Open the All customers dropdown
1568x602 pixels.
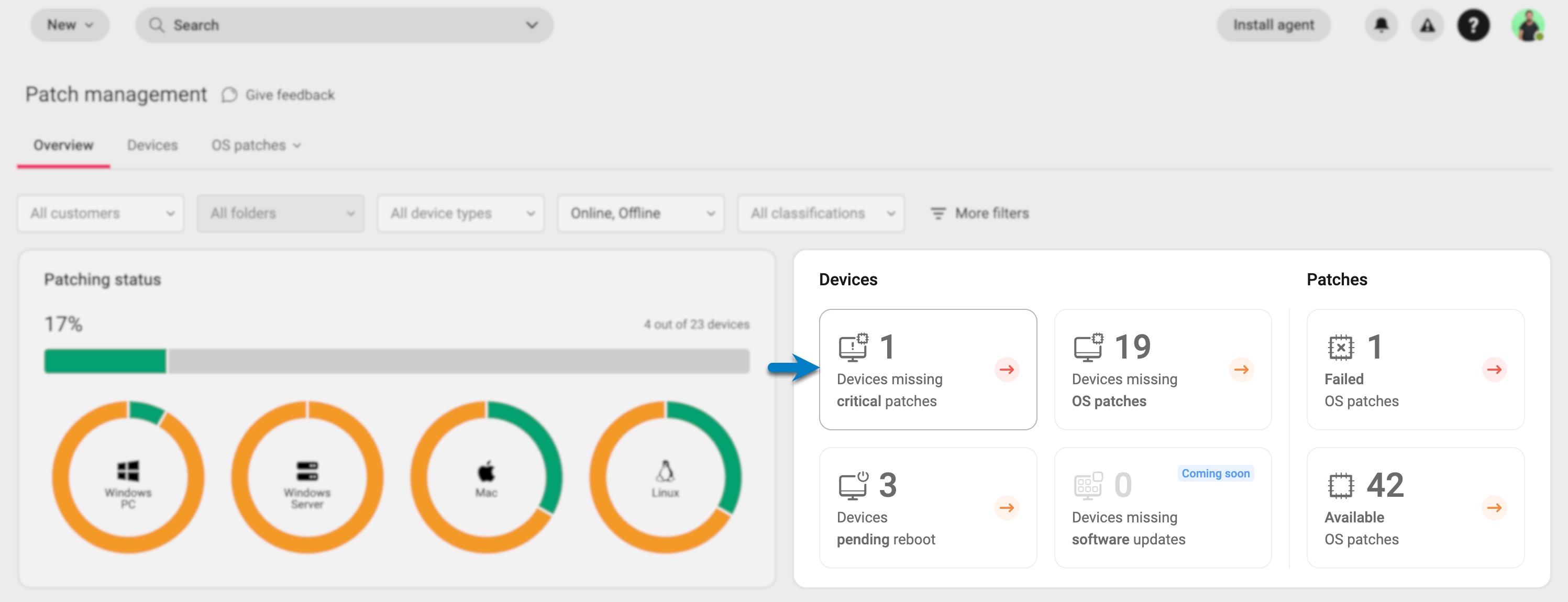pyautogui.click(x=101, y=213)
